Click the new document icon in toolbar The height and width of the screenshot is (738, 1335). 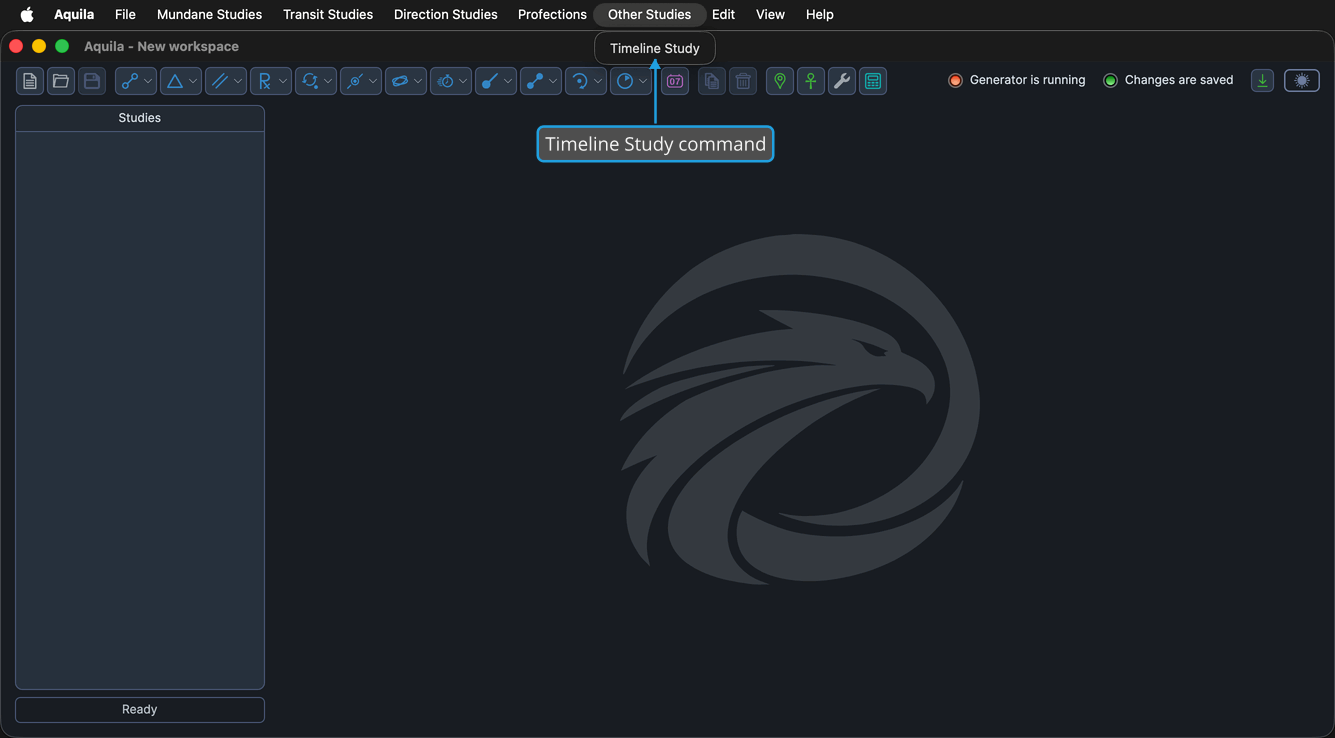(x=30, y=81)
